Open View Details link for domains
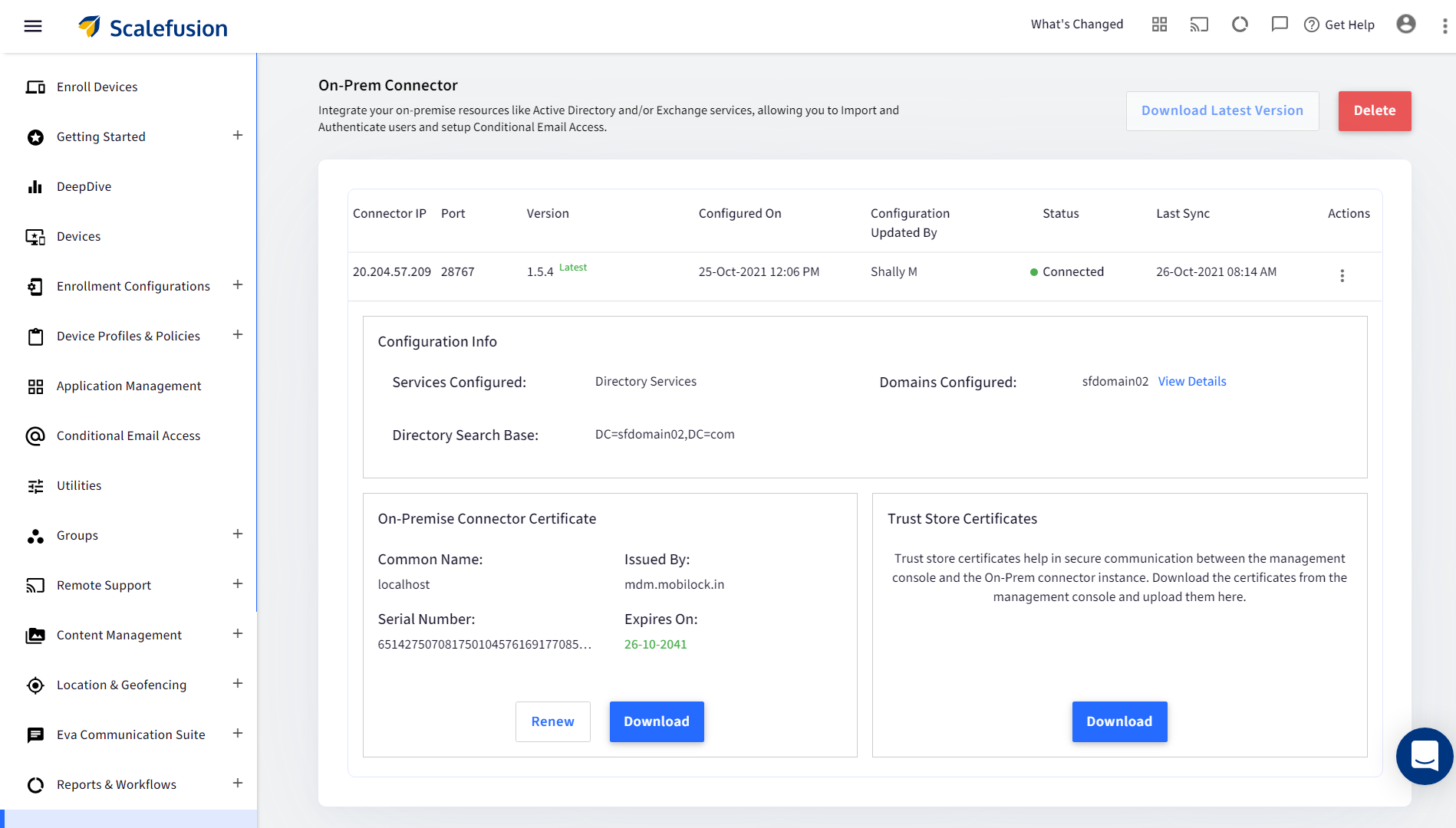 coord(1191,382)
